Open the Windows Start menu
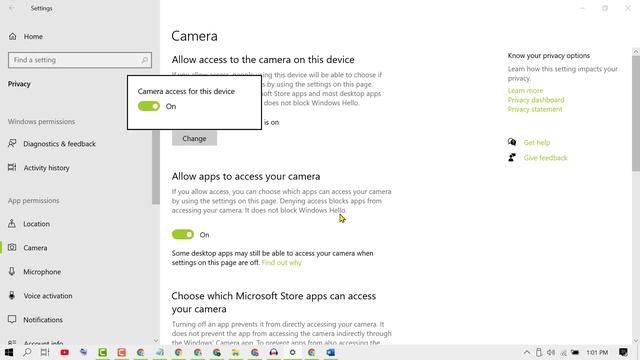The image size is (640, 360). pos(9,352)
